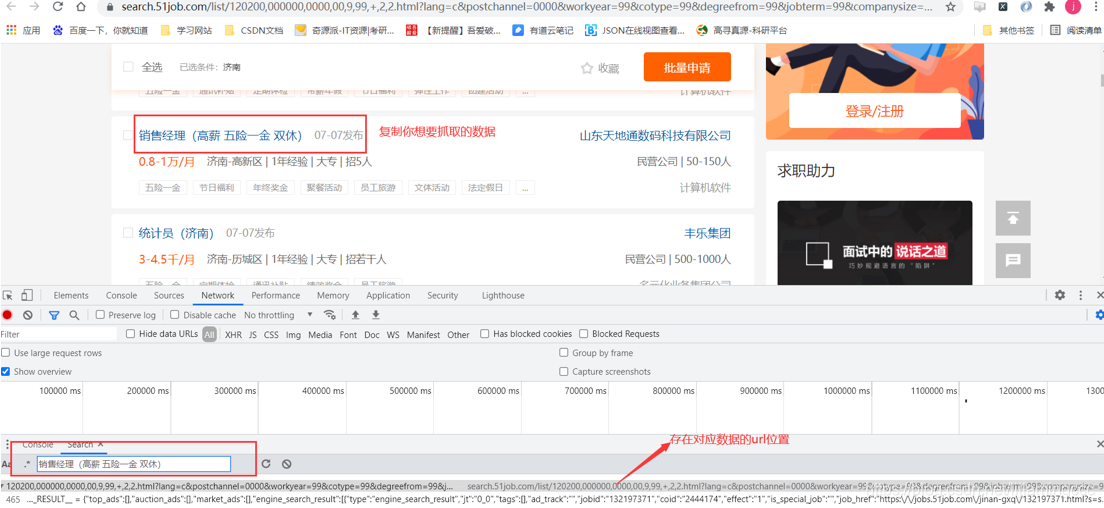Image resolution: width=1104 pixels, height=508 pixels.
Task: Open the feedback chat side button
Action: [1012, 260]
